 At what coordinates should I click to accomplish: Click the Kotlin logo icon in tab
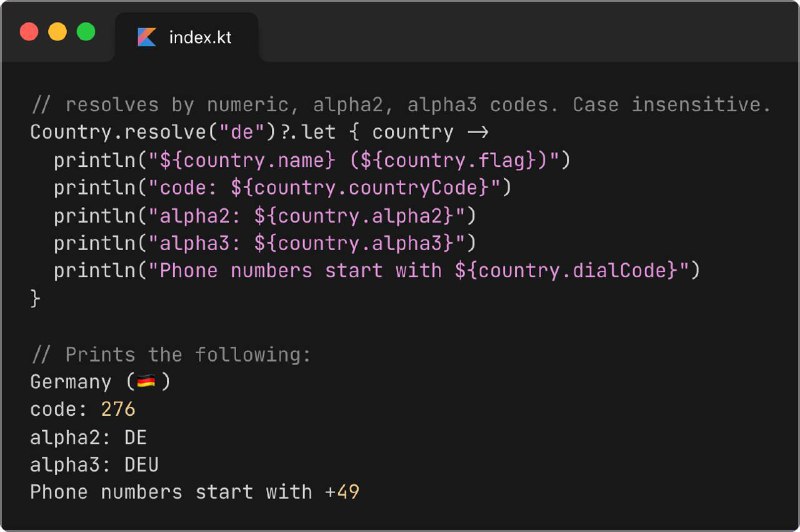[146, 37]
